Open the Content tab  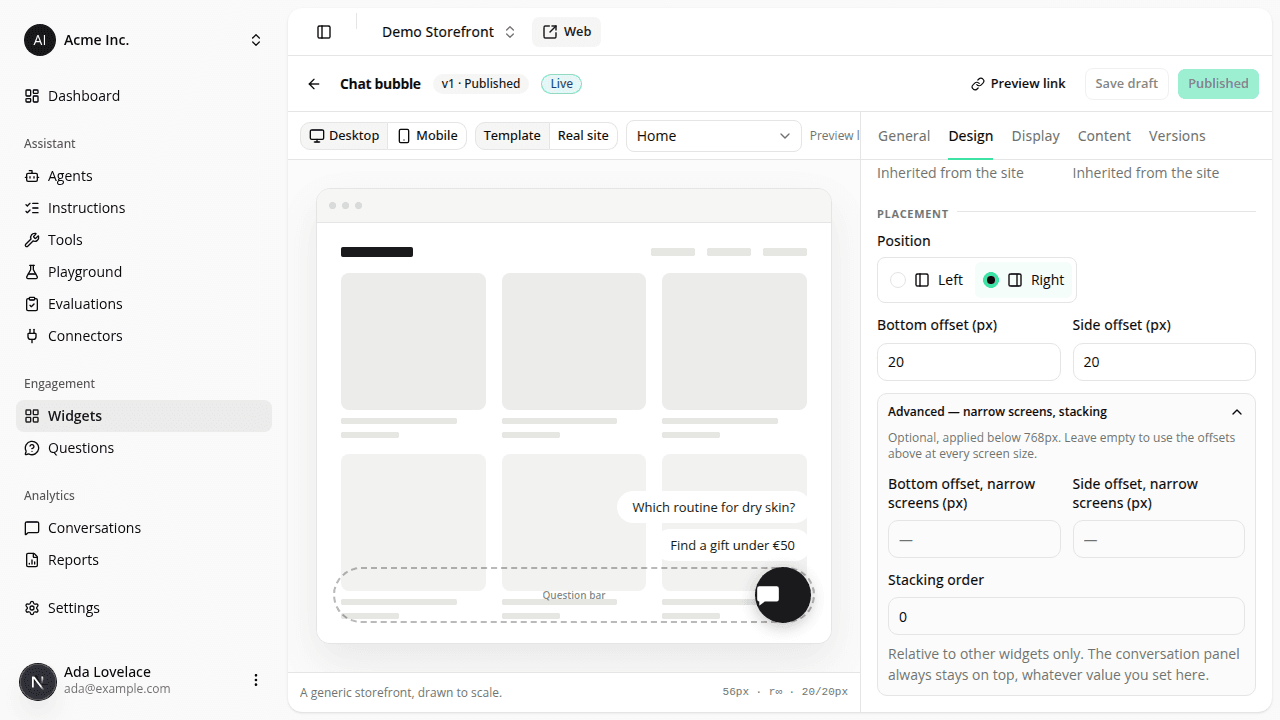pos(1104,136)
